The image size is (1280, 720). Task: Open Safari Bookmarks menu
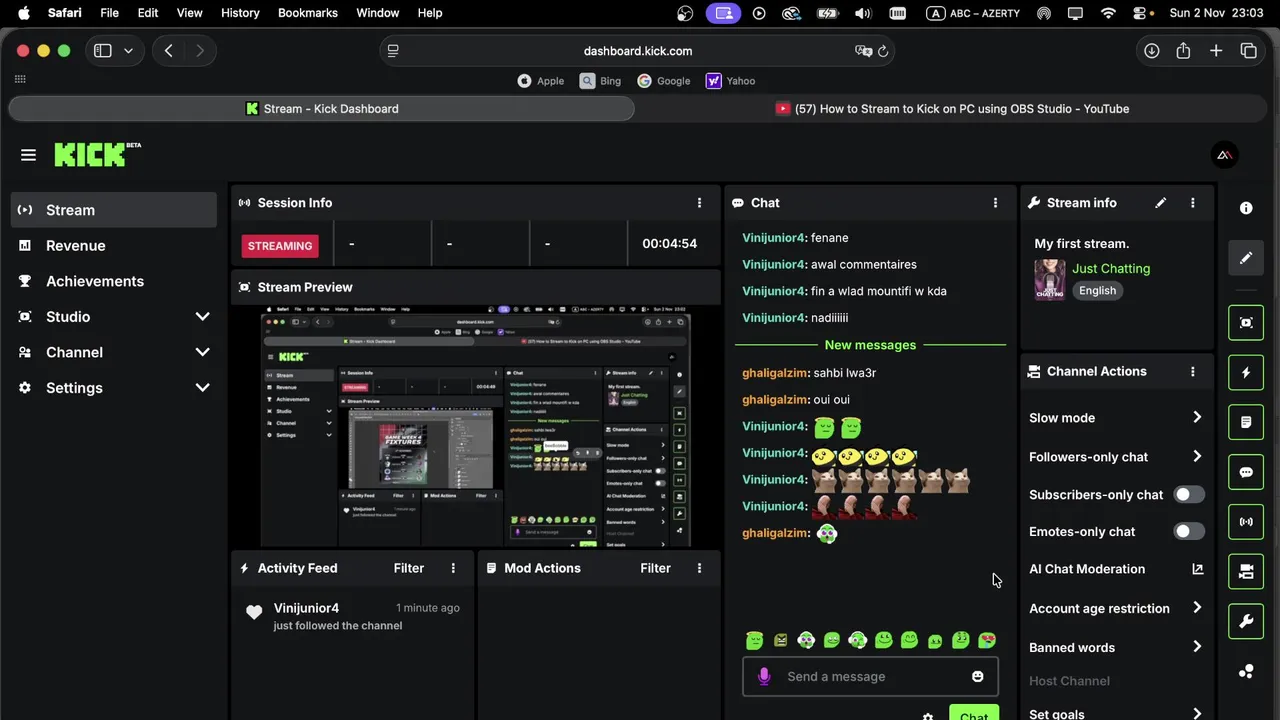(x=308, y=13)
